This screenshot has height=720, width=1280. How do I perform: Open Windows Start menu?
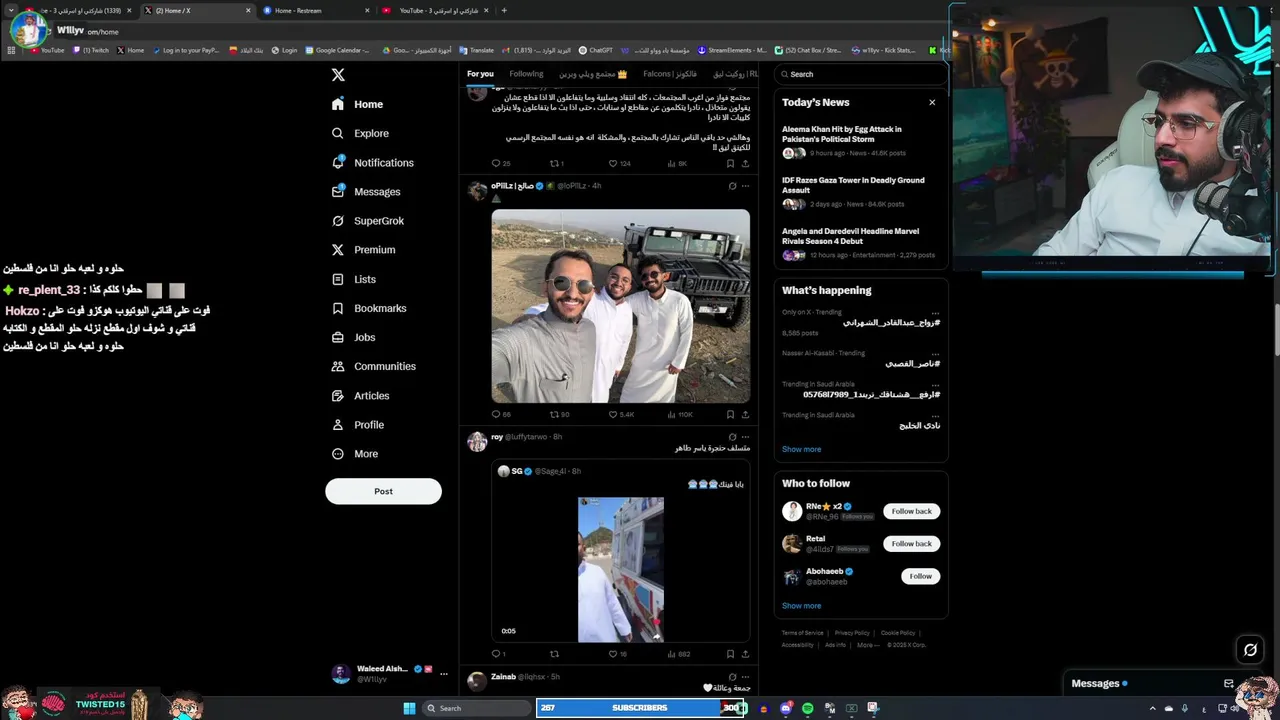(x=409, y=708)
